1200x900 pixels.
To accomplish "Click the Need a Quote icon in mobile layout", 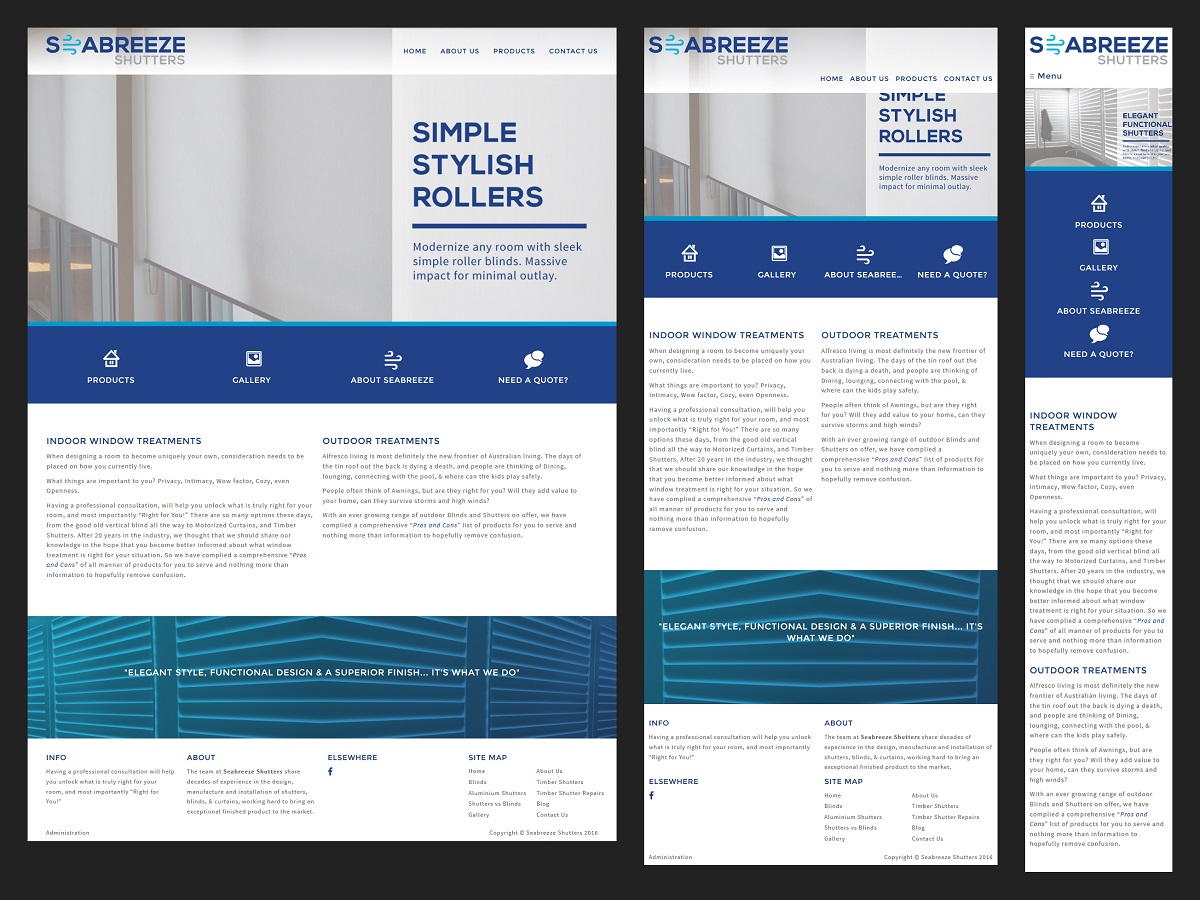I will 1098,332.
